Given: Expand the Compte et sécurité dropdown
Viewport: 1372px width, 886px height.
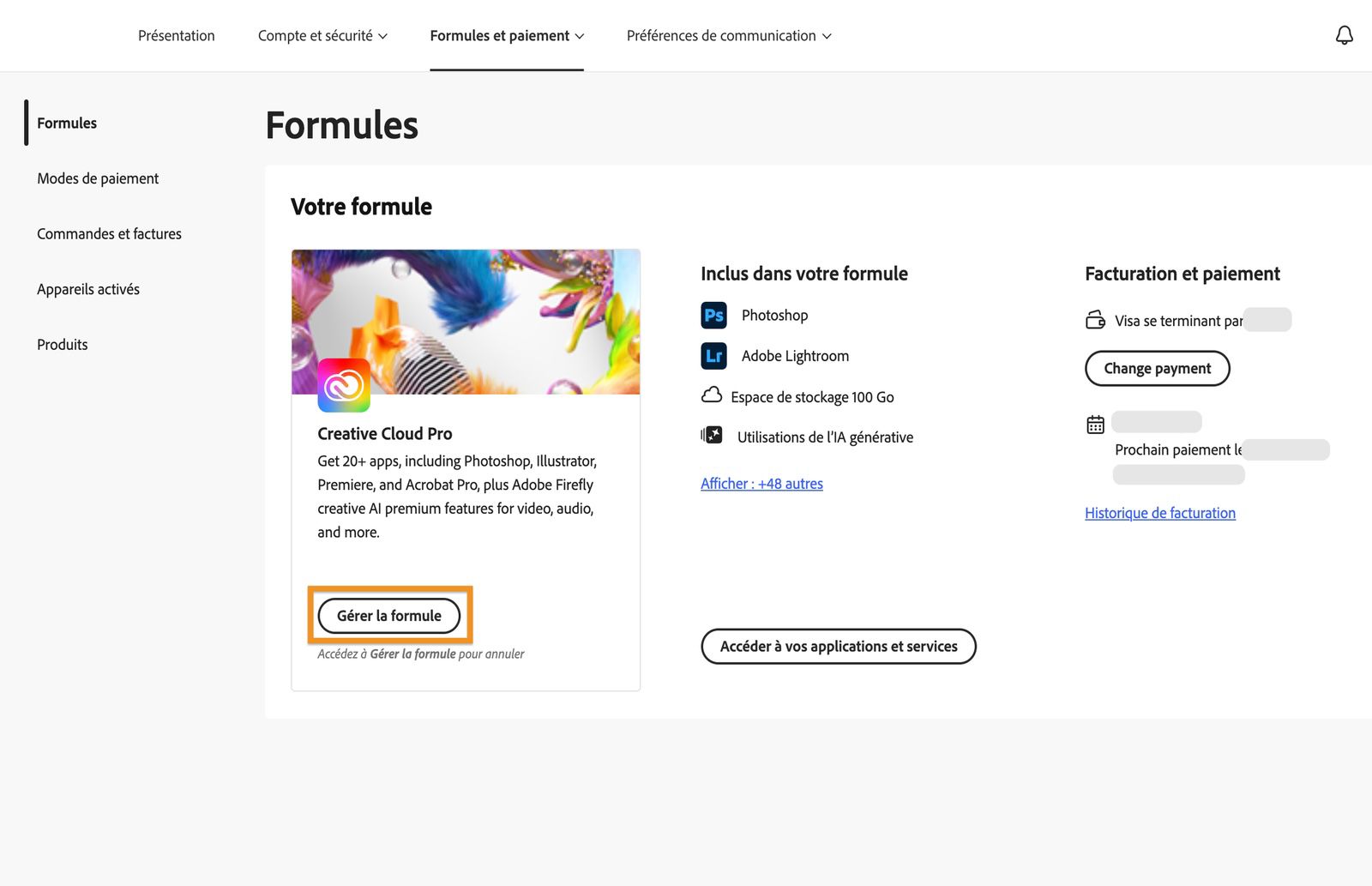Looking at the screenshot, I should pyautogui.click(x=322, y=36).
